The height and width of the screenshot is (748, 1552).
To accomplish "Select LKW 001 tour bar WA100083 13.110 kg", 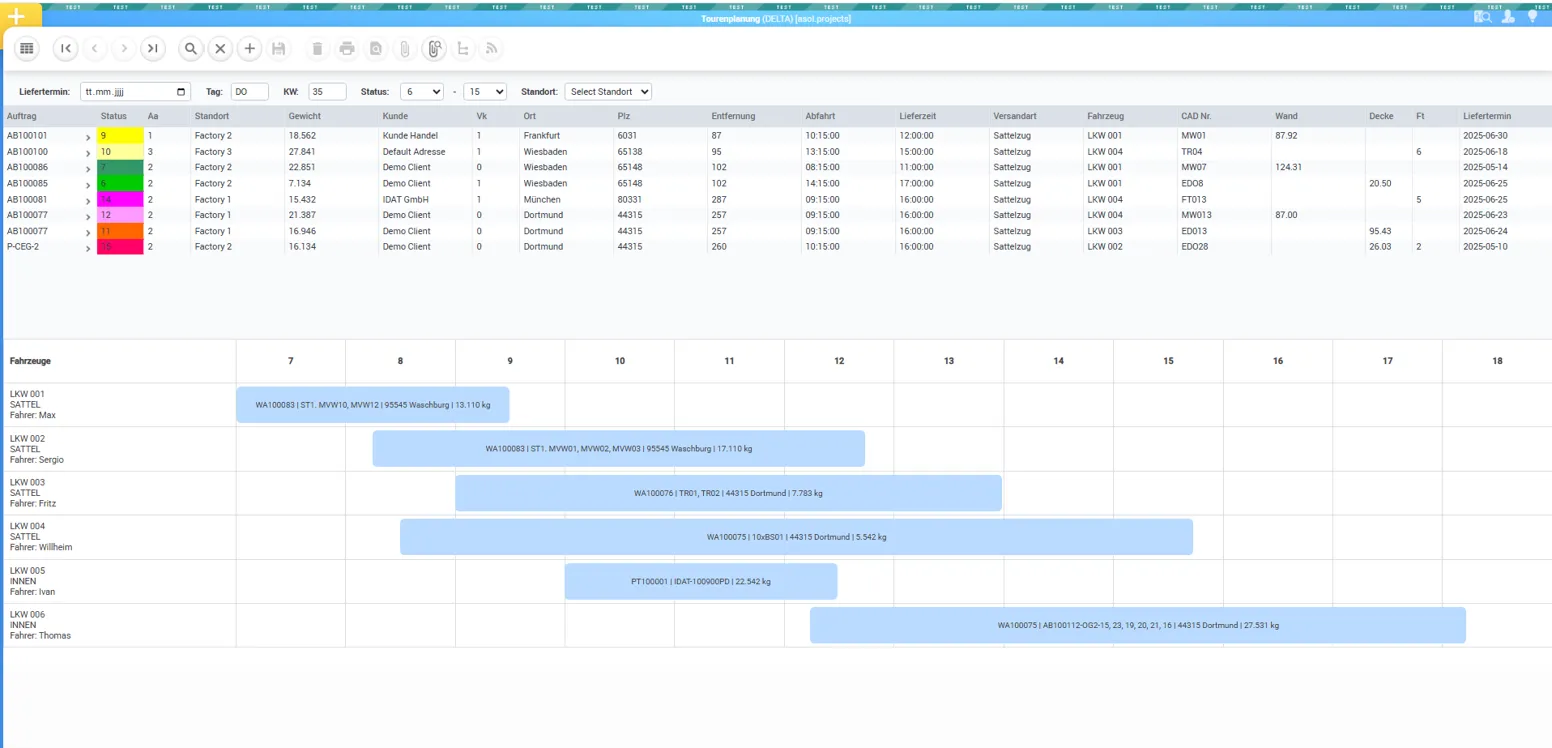I will click(373, 405).
